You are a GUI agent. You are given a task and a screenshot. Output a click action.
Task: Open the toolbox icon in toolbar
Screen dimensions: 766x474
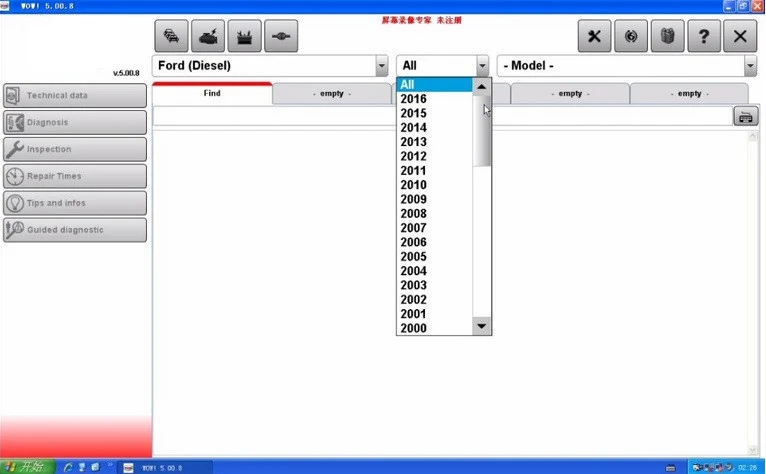pyautogui.click(x=244, y=36)
